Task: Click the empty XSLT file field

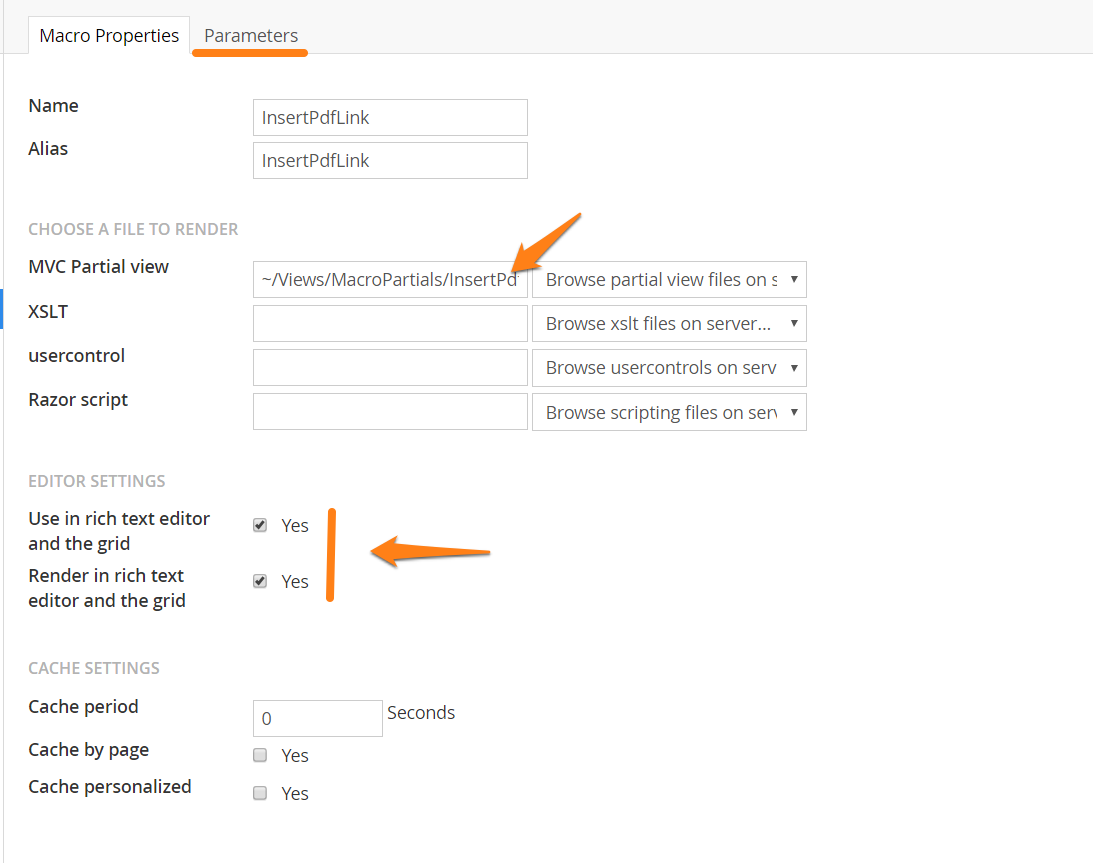Action: tap(390, 324)
